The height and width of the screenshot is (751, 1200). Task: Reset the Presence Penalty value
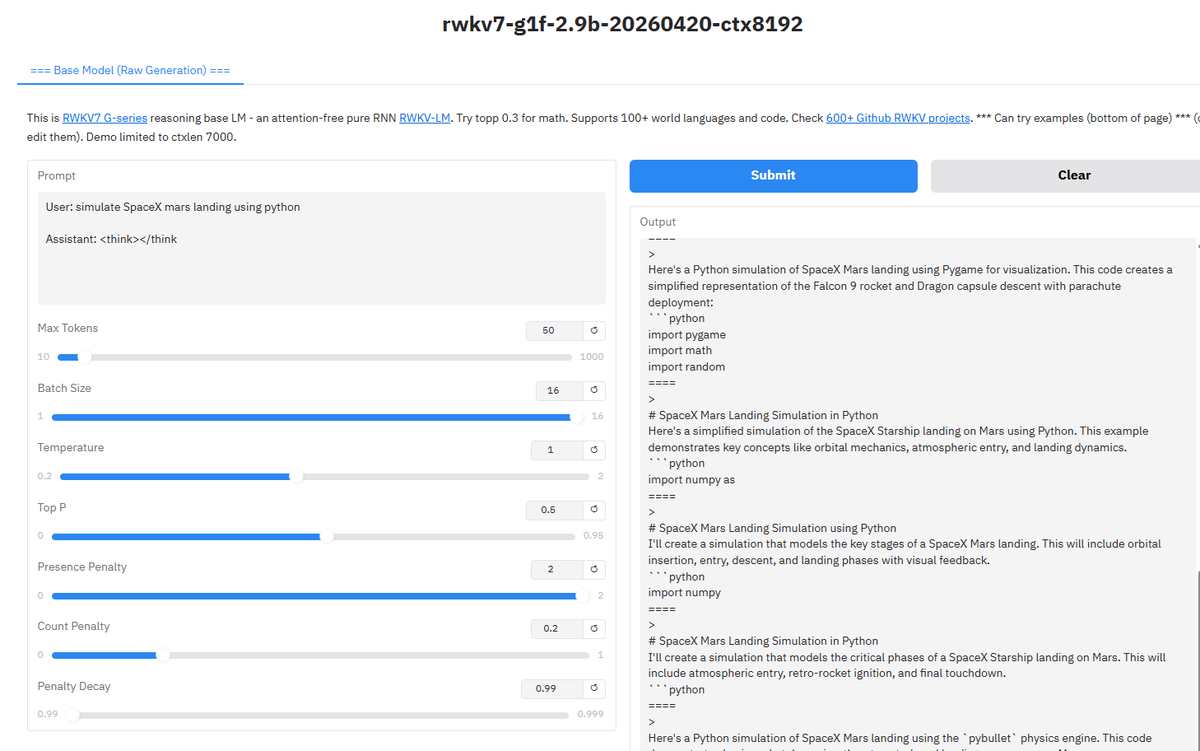tap(594, 569)
